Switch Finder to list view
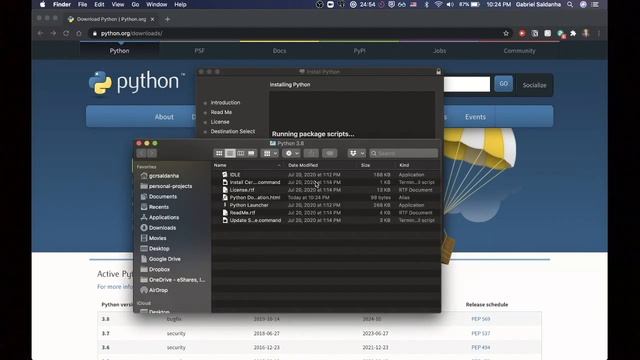The height and width of the screenshot is (360, 640). coord(230,153)
